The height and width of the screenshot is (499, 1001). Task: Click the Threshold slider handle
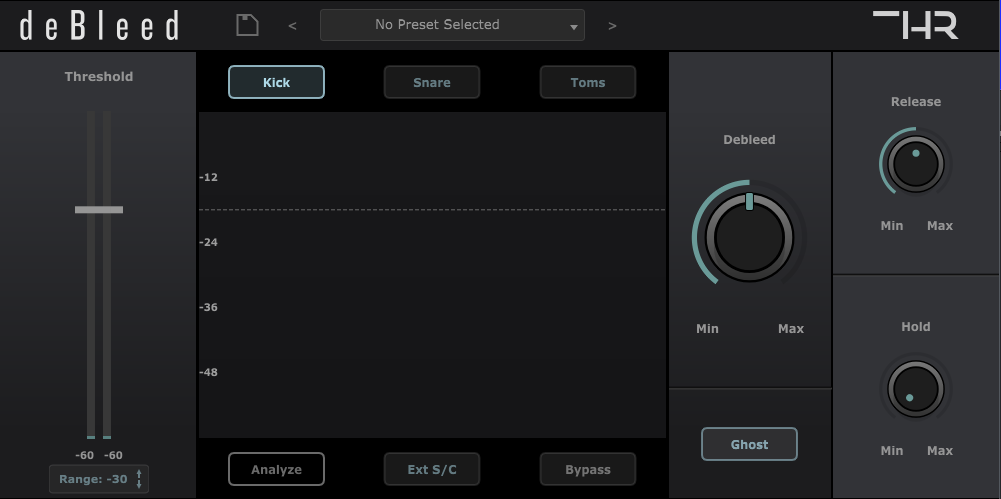pyautogui.click(x=99, y=210)
